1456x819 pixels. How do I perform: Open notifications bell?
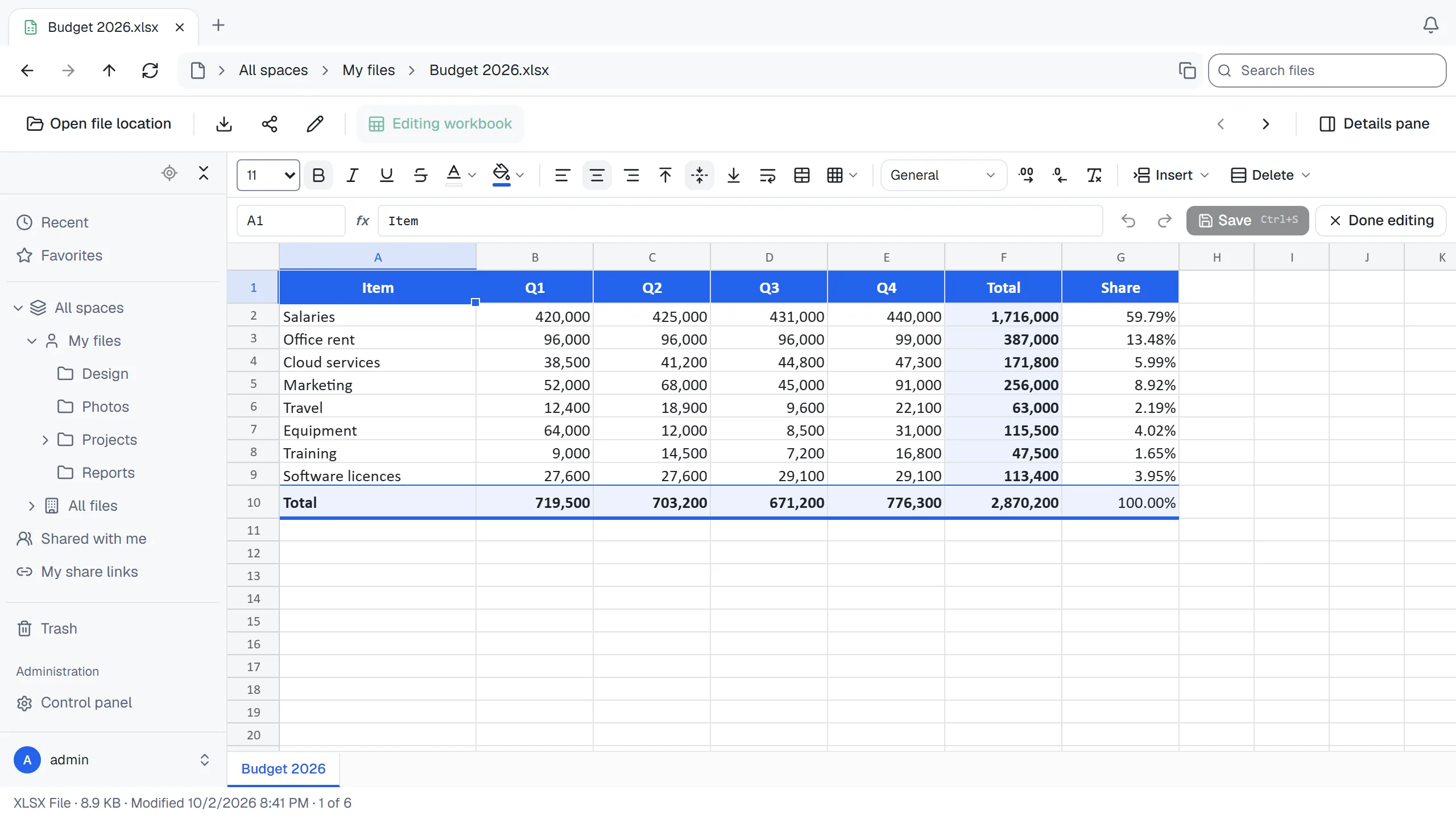click(x=1431, y=25)
